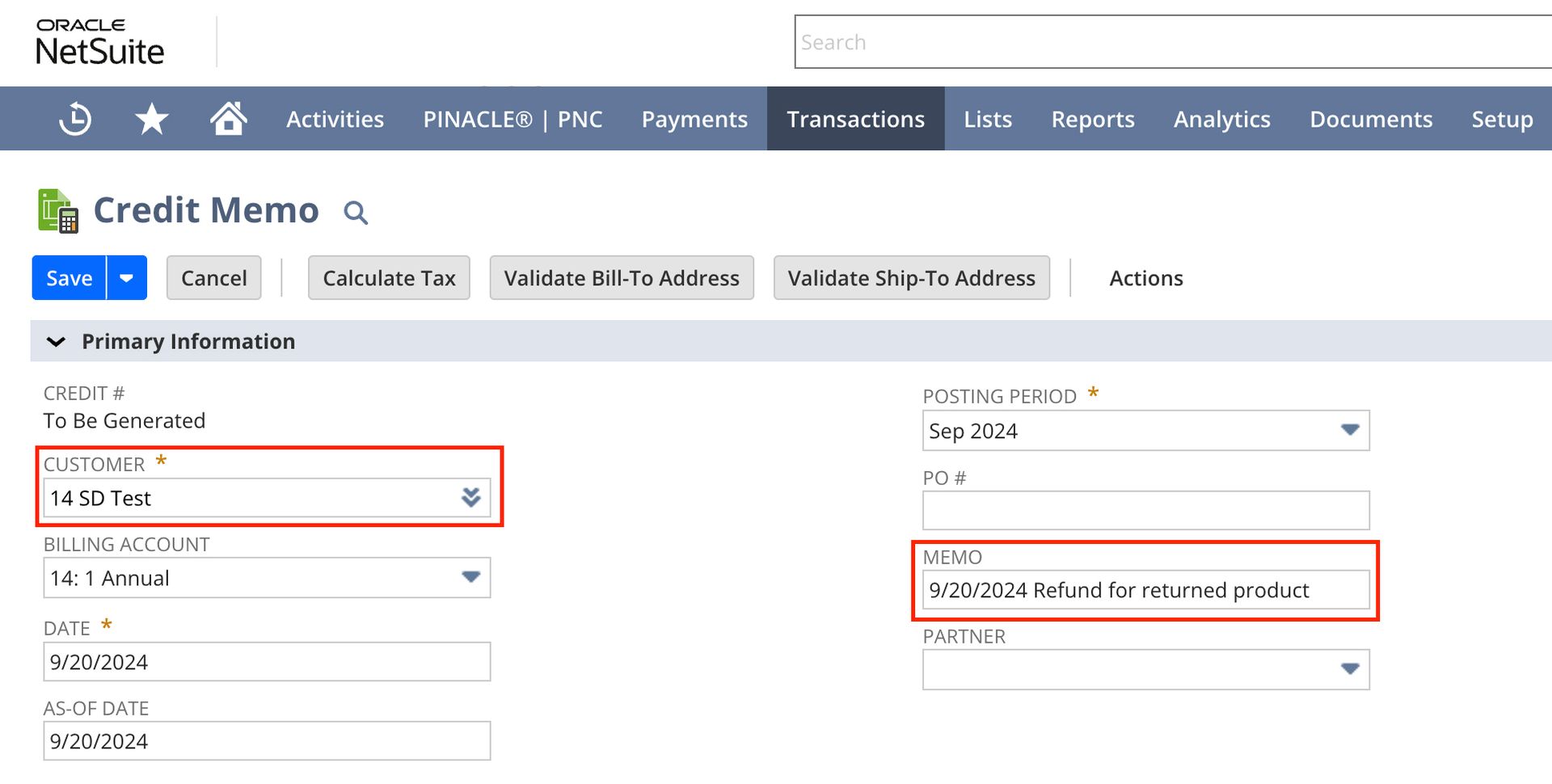Go to the Home icon
Screen dimensions: 1552x784
(x=228, y=119)
